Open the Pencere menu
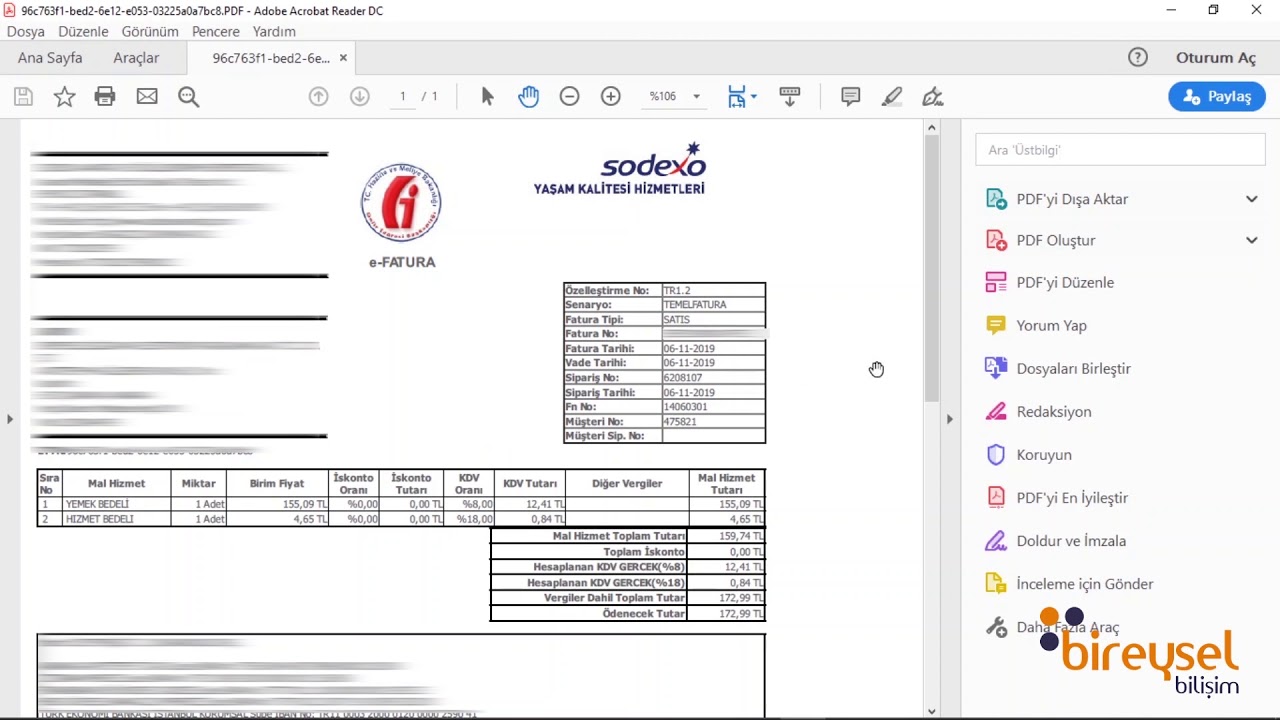 pos(216,31)
